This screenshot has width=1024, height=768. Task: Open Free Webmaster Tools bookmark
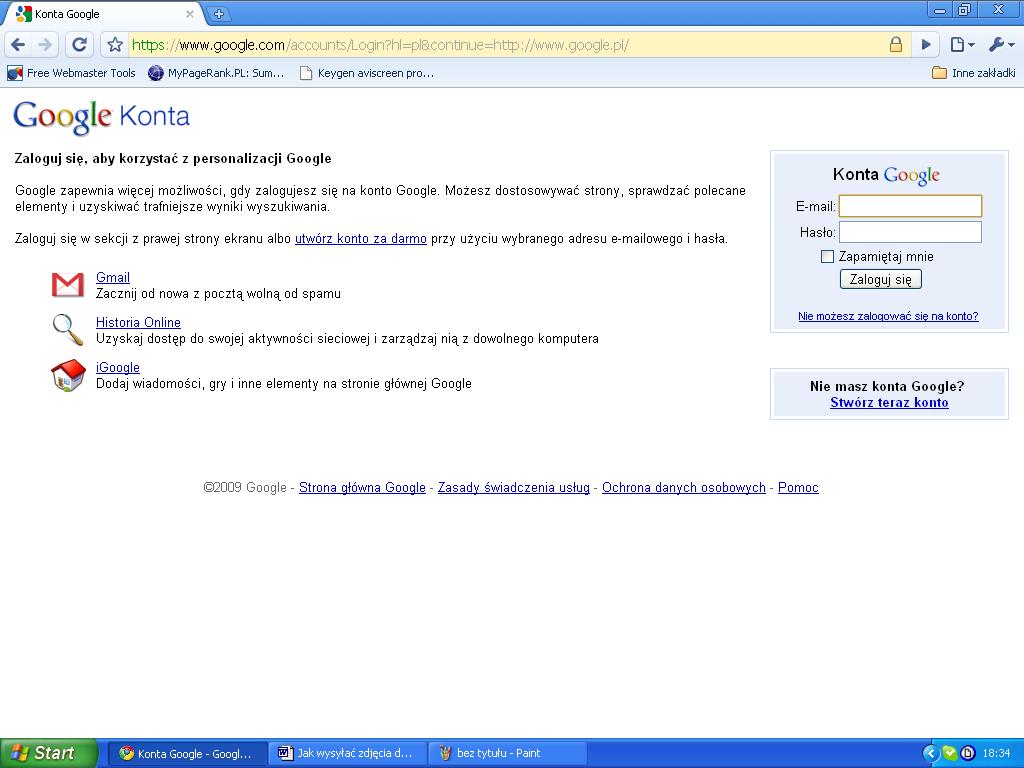pos(71,73)
